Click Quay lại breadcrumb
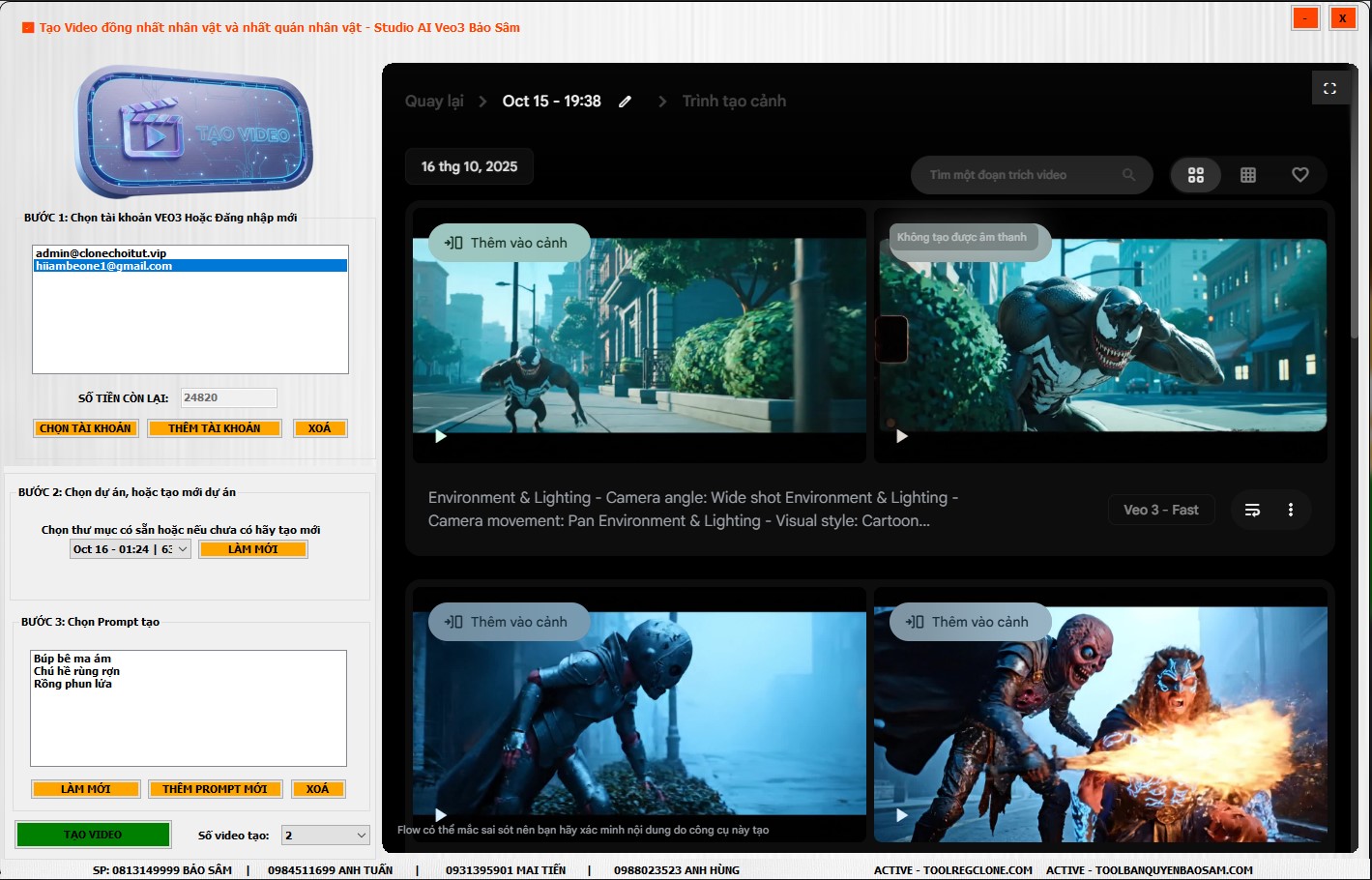Image resolution: width=1372 pixels, height=880 pixels. coord(434,102)
